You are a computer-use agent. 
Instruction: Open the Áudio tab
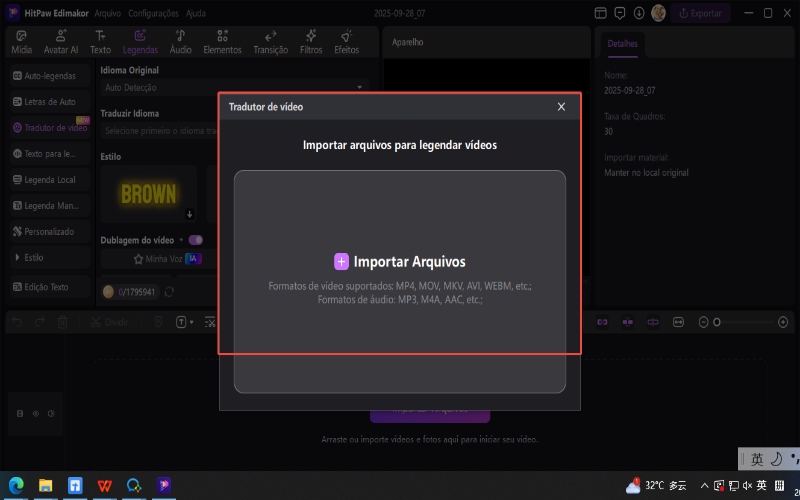(x=181, y=42)
